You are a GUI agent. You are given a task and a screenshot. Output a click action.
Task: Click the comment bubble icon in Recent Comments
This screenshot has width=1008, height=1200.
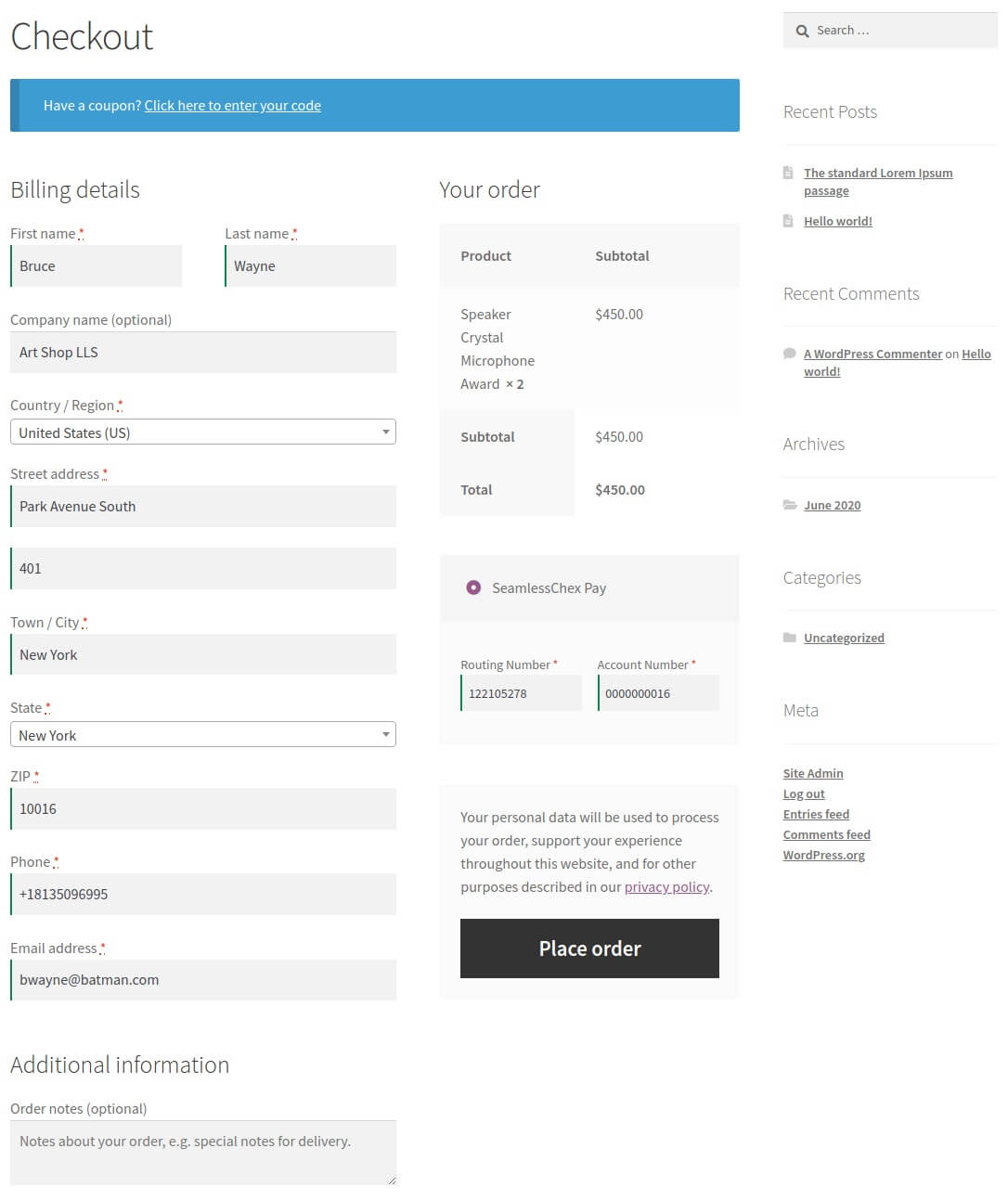tap(789, 354)
